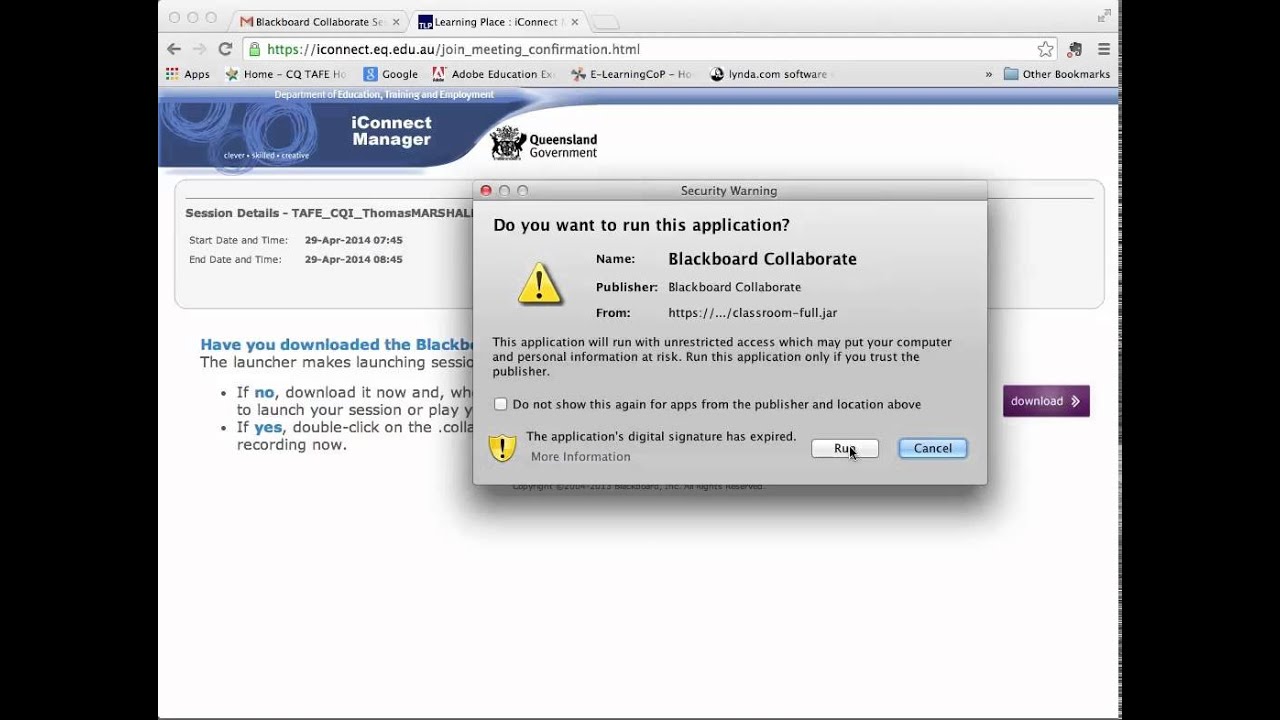The height and width of the screenshot is (720, 1280).
Task: Click Cancel in the Security Warning
Action: (x=933, y=448)
